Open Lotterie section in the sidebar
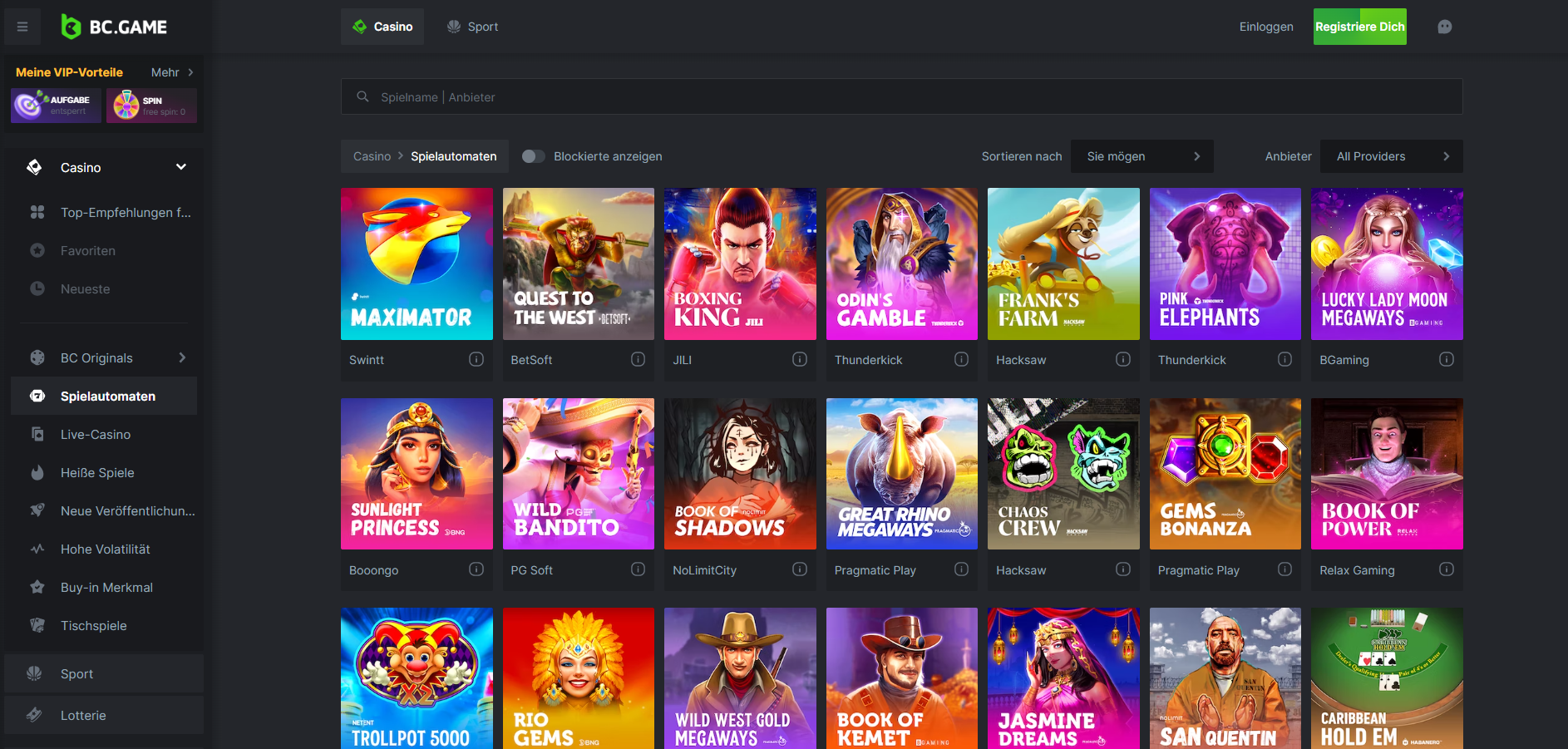This screenshot has height=749, width=1568. [x=104, y=715]
